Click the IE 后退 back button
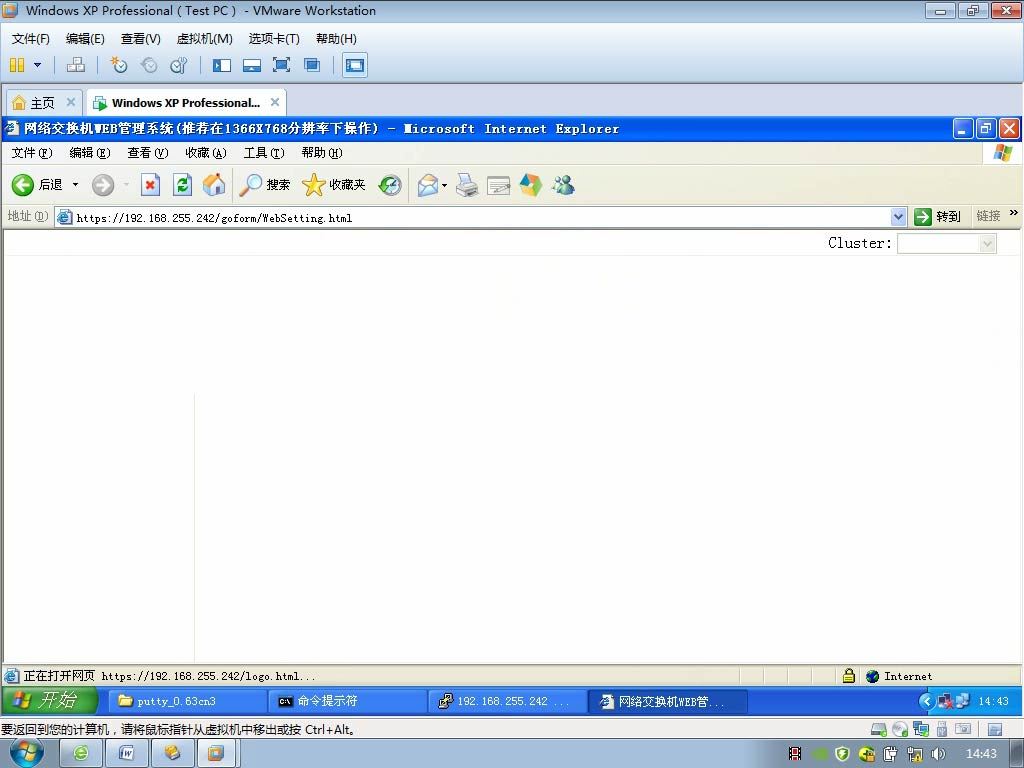The height and width of the screenshot is (768, 1024). tap(37, 185)
